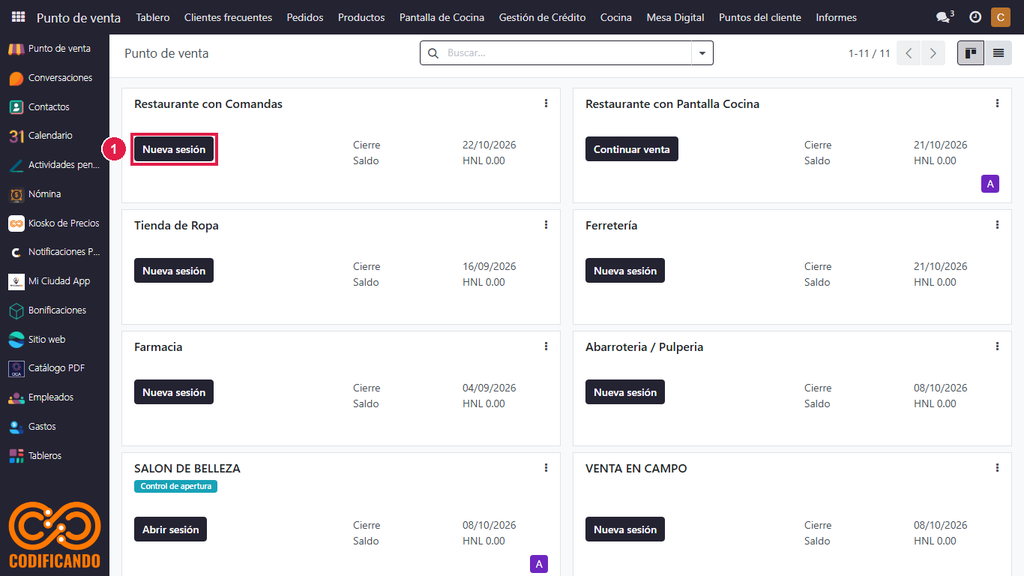Open Gestión de Crédito menu
The height and width of the screenshot is (576, 1024).
tap(542, 17)
